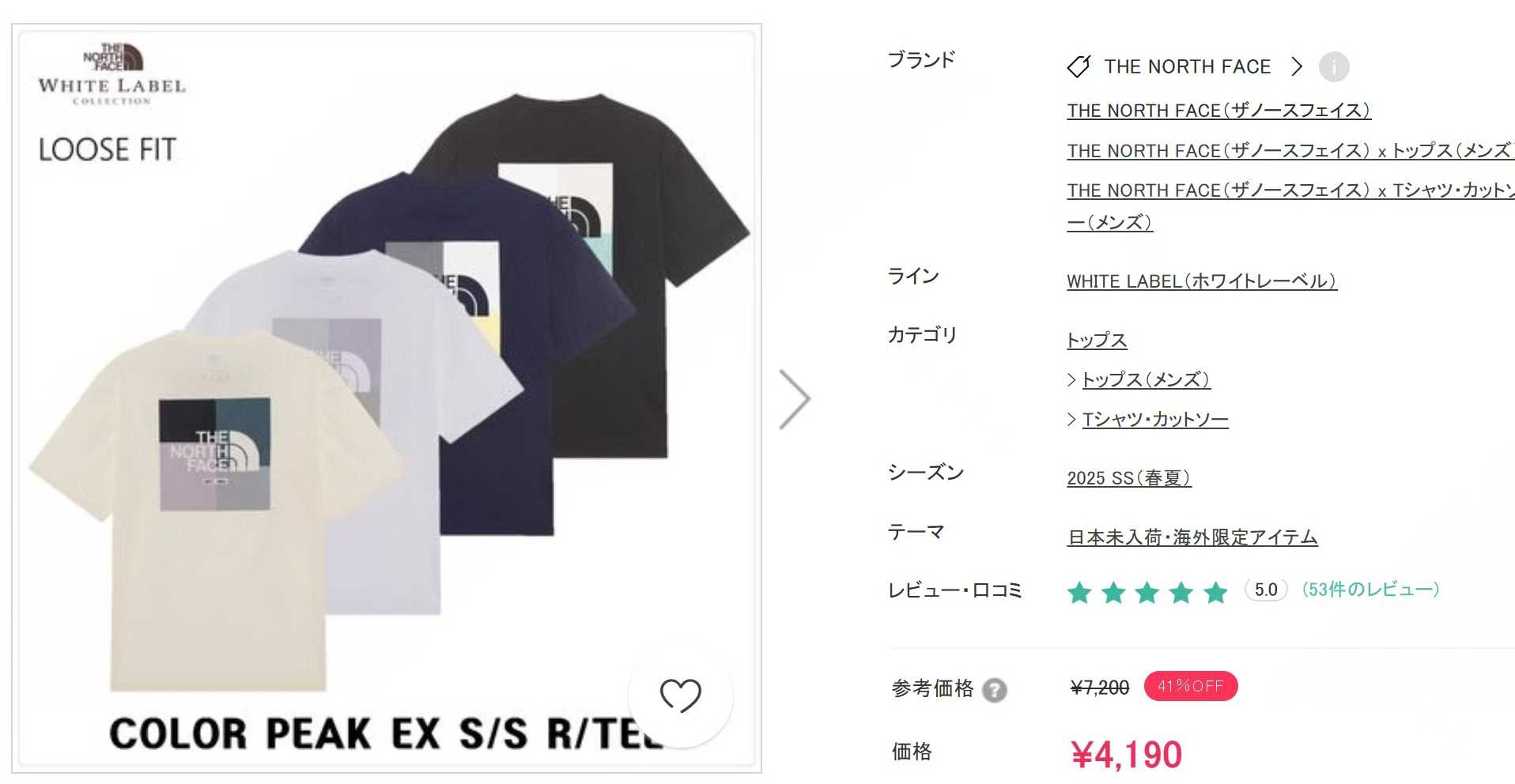Open 日本未入荷・海外限定アイテム theme link
1515x784 pixels.
point(1192,537)
